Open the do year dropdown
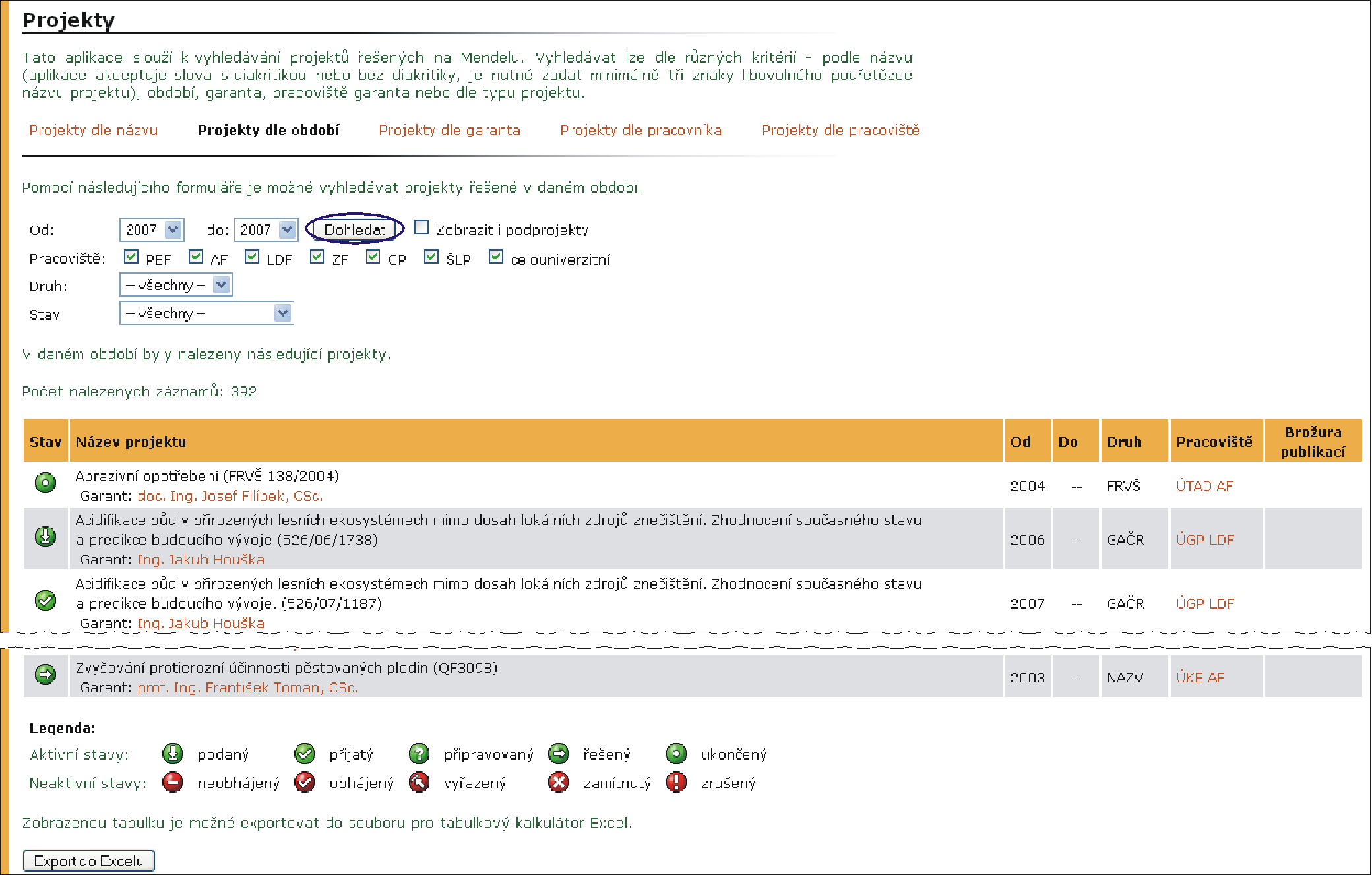Viewport: 1372px width, 875px height. [x=266, y=229]
